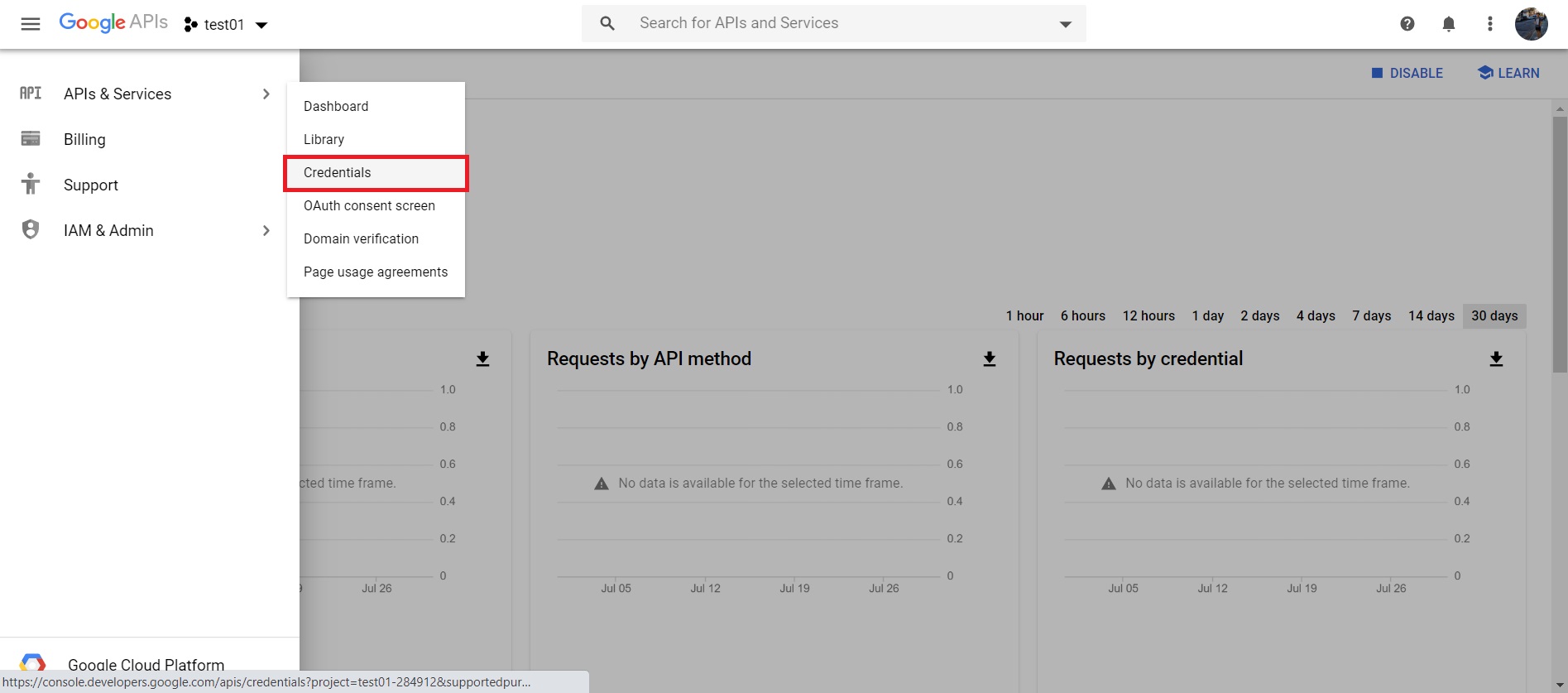Open the help question mark icon
The height and width of the screenshot is (693, 1568).
[x=1407, y=24]
